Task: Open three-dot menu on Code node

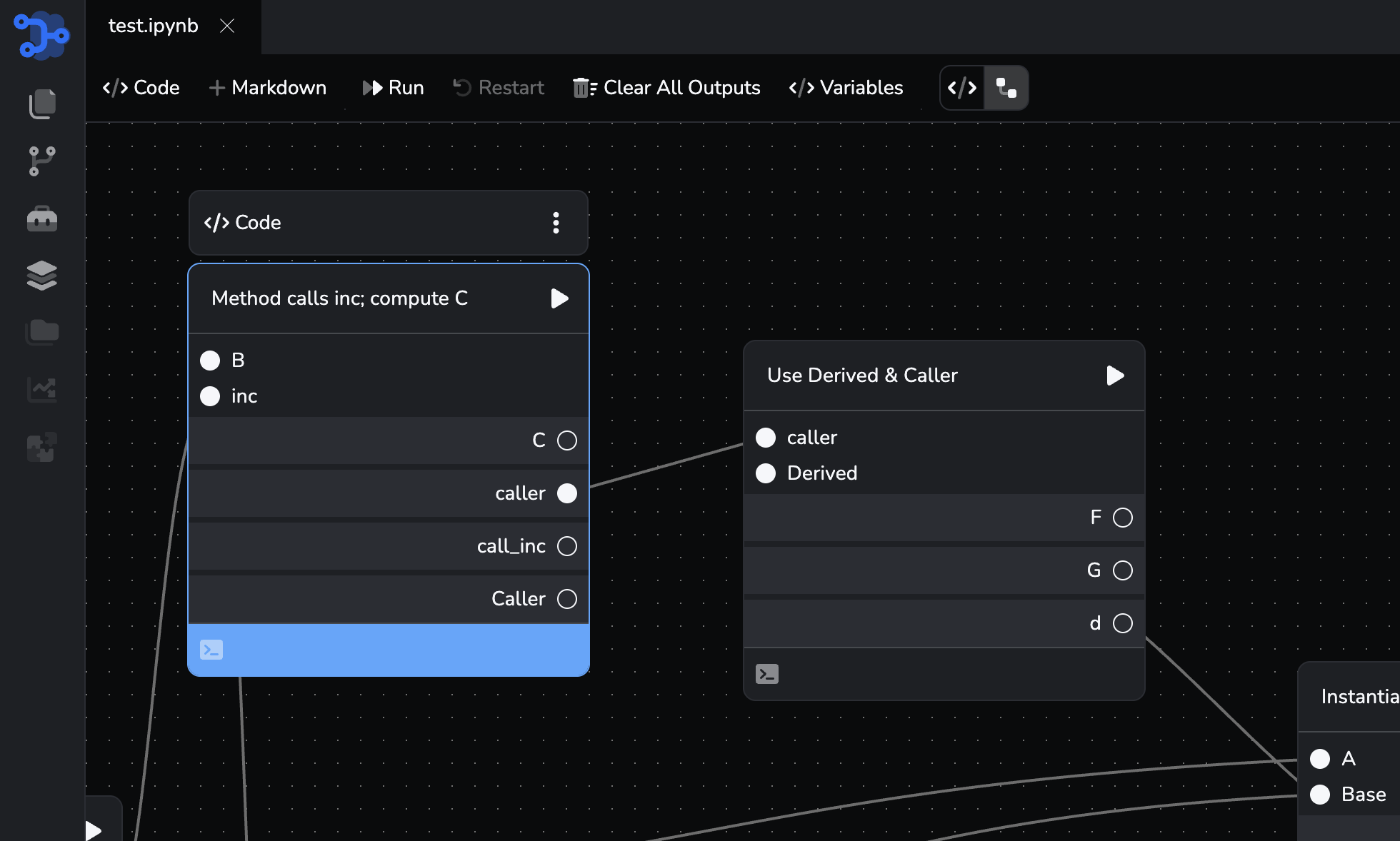Action: 556,223
